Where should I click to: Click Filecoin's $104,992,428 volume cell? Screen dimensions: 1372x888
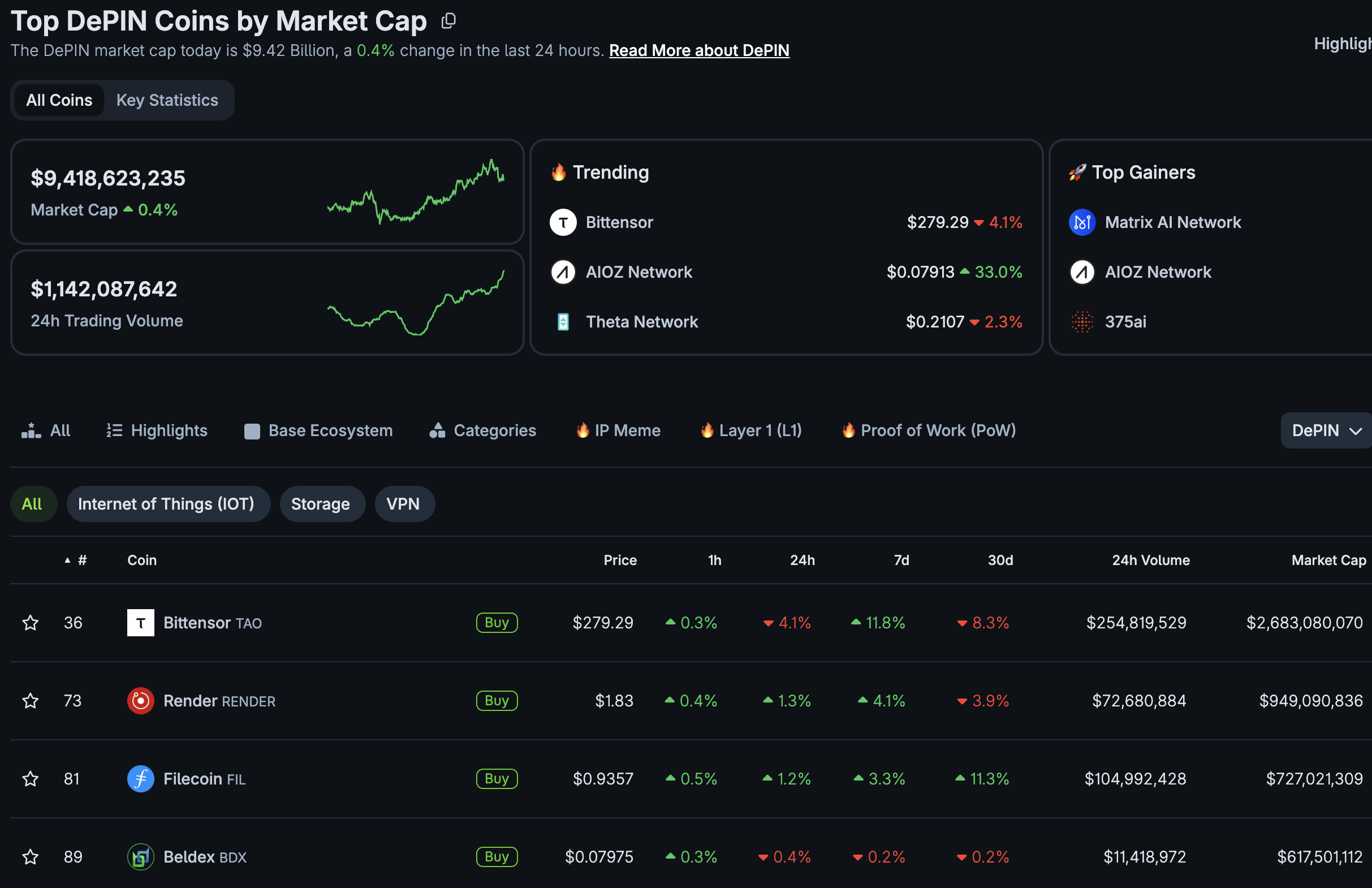[x=1135, y=778]
